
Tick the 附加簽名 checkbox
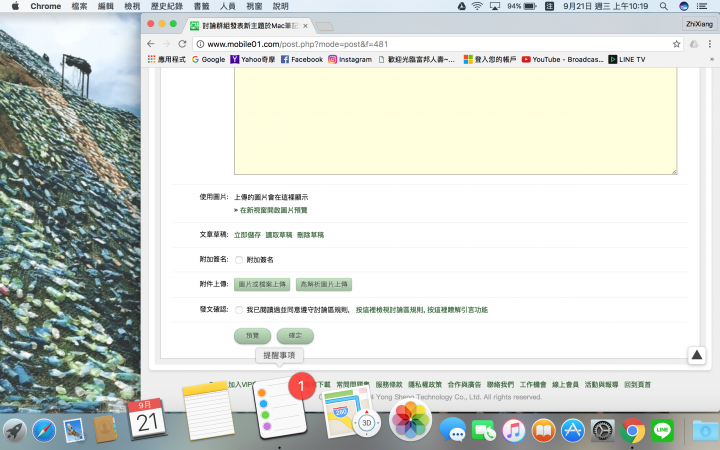[x=239, y=260]
